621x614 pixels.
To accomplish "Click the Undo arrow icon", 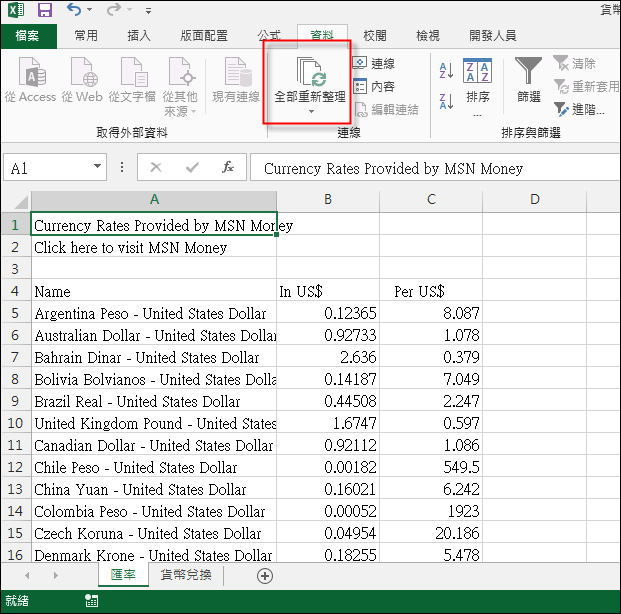I will click(x=74, y=9).
